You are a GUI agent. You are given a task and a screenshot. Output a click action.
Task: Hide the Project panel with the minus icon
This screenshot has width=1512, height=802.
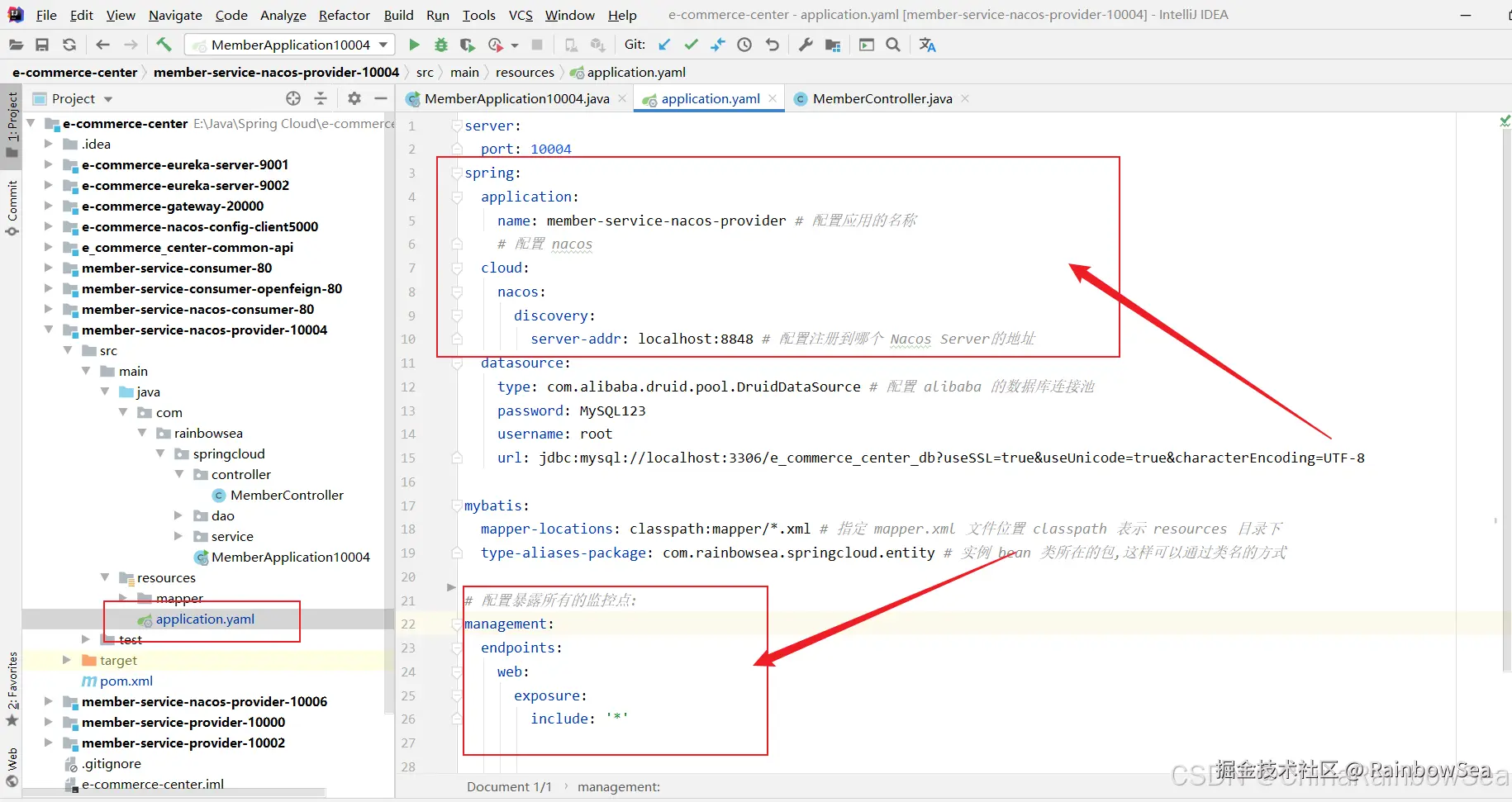coord(381,98)
